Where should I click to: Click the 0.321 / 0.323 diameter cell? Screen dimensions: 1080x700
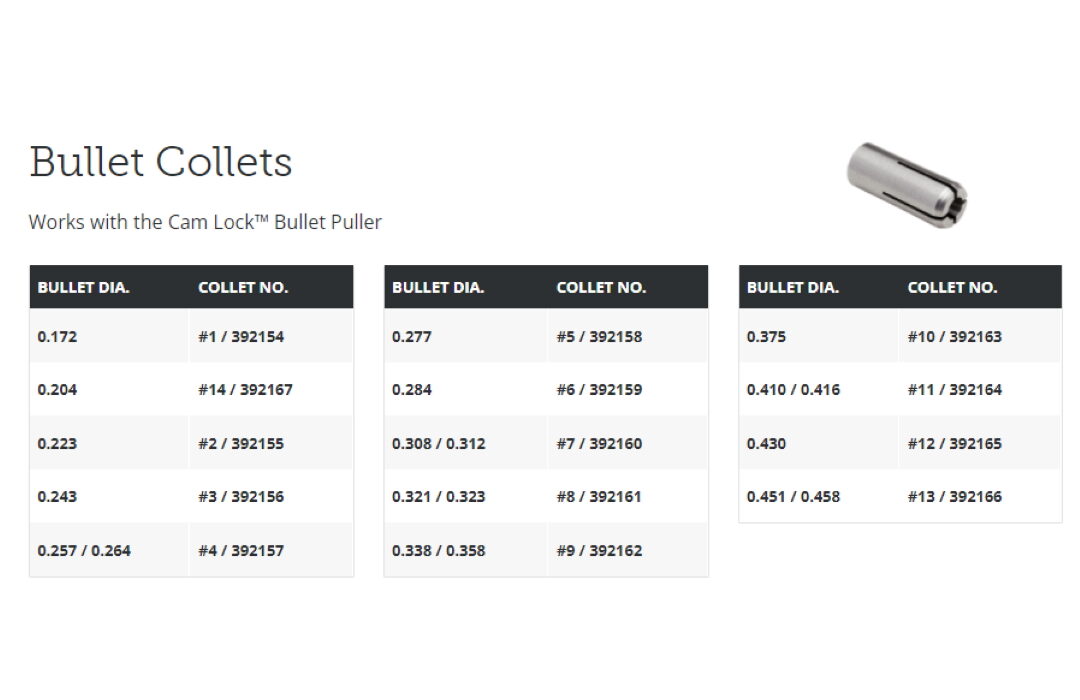click(x=439, y=497)
